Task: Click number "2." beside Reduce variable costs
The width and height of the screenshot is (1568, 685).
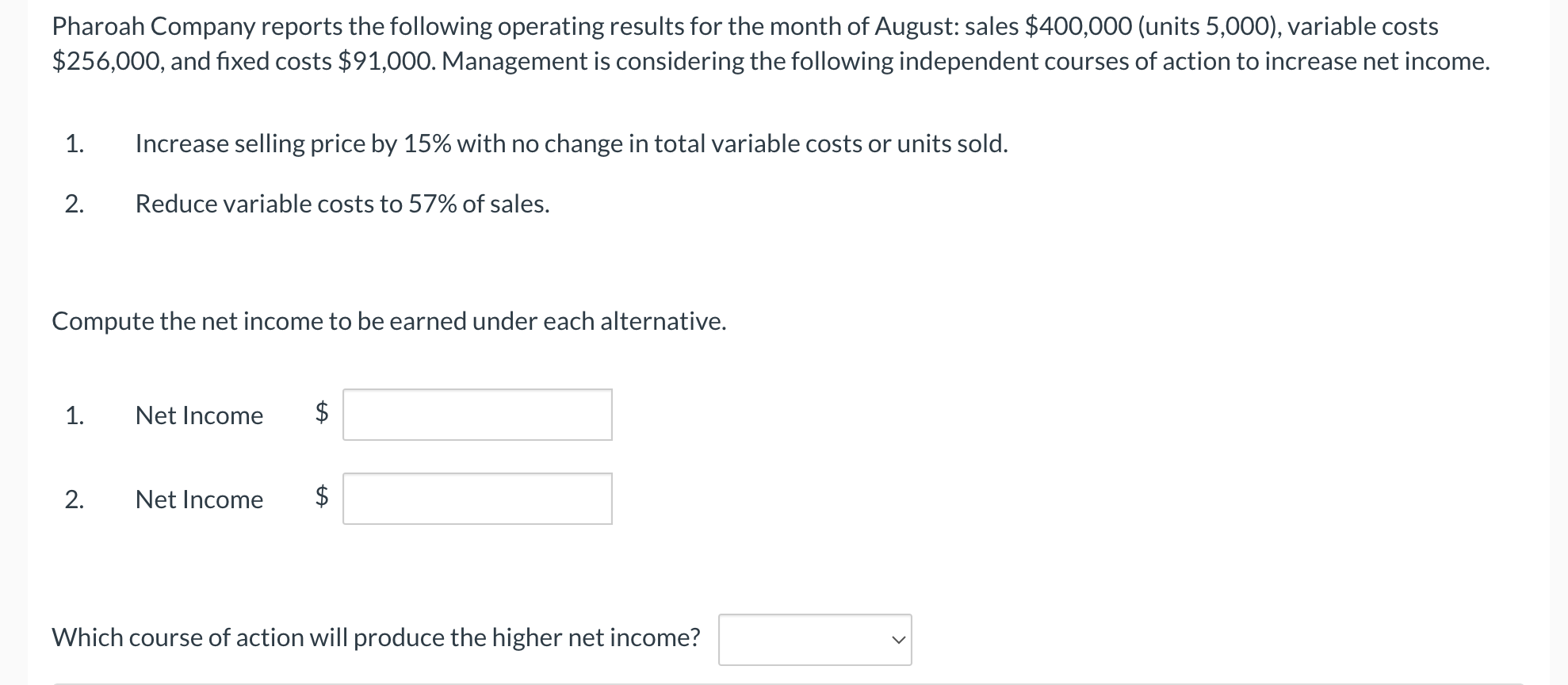Action: tap(75, 204)
